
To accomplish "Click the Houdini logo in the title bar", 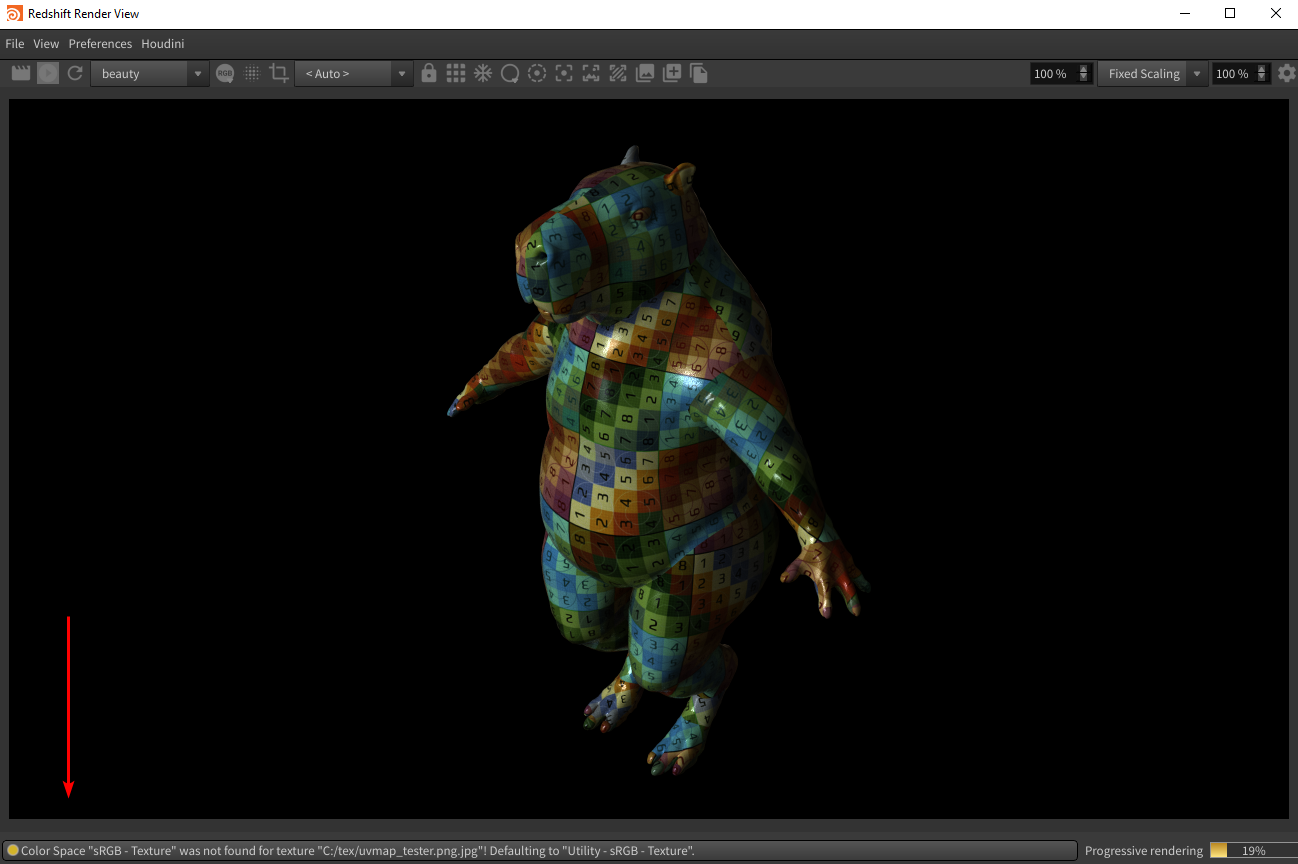I will click(15, 13).
